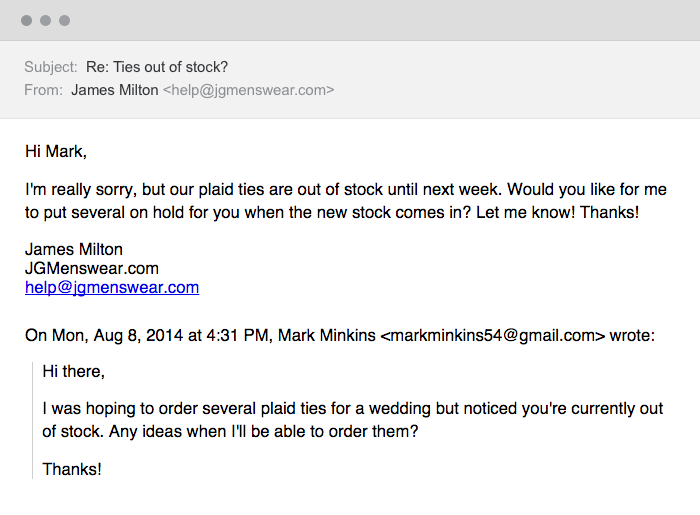This screenshot has width=700, height=515.
Task: Click the first gray window dot (close)
Action: [26, 21]
